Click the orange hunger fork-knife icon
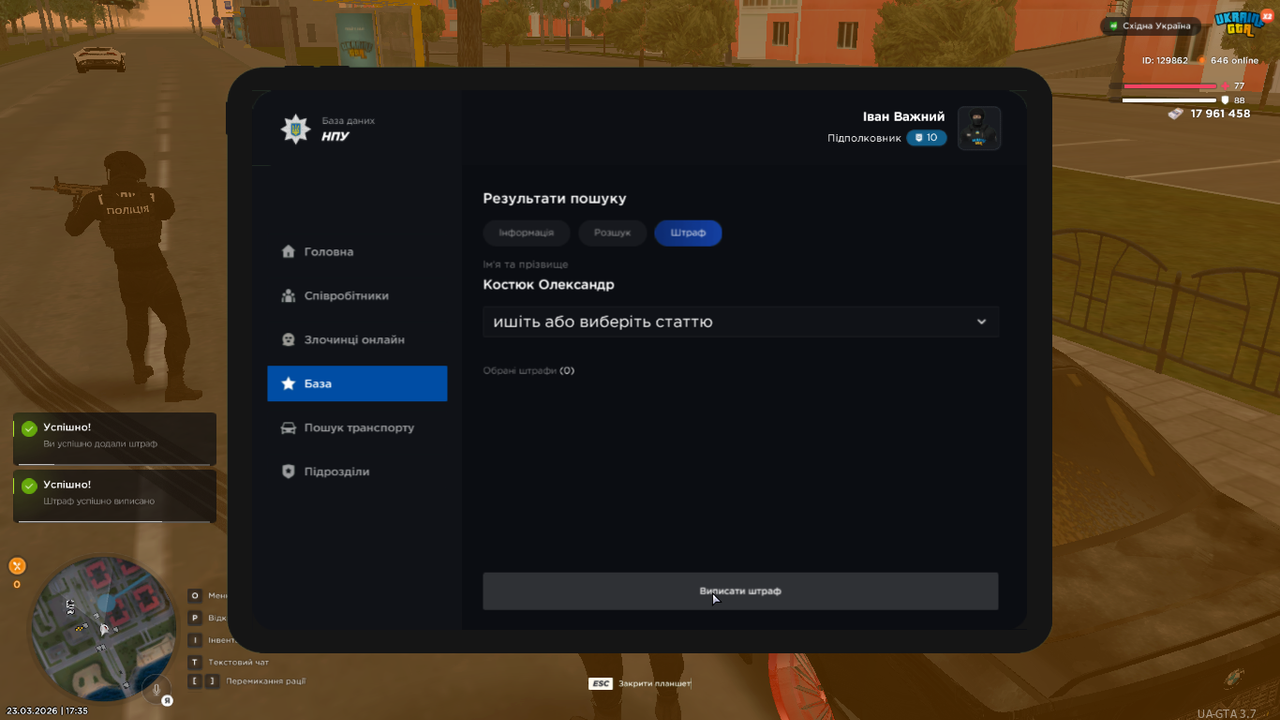This screenshot has width=1280, height=720. point(17,566)
